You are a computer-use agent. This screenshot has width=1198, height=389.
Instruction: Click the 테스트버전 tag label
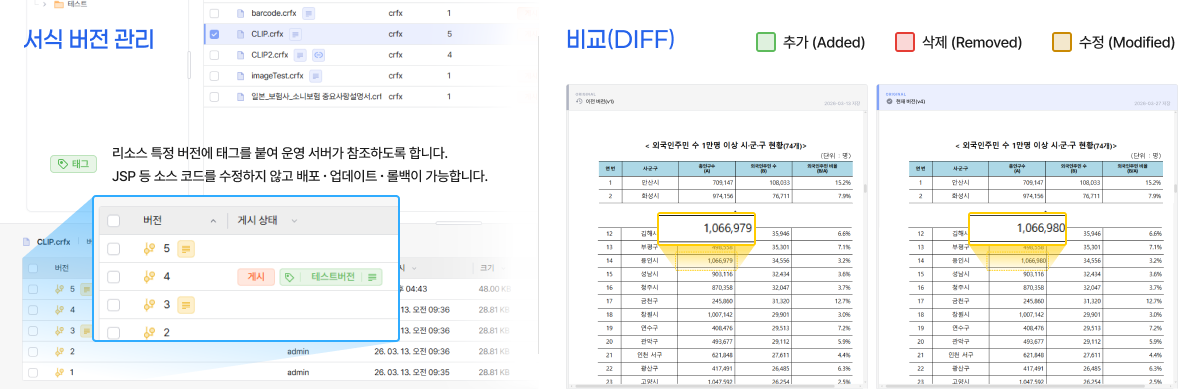[x=332, y=277]
